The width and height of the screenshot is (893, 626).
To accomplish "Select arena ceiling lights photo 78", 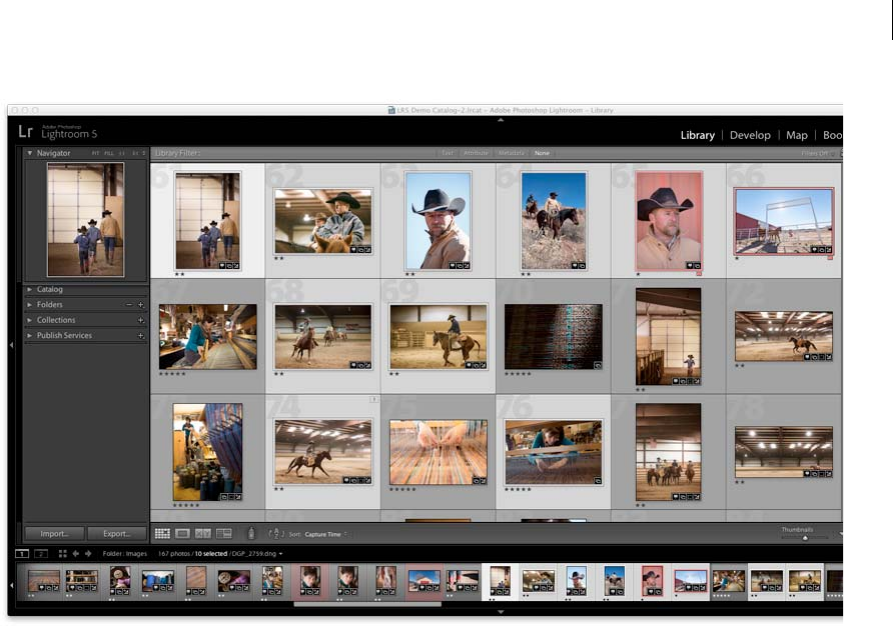I will coord(784,452).
